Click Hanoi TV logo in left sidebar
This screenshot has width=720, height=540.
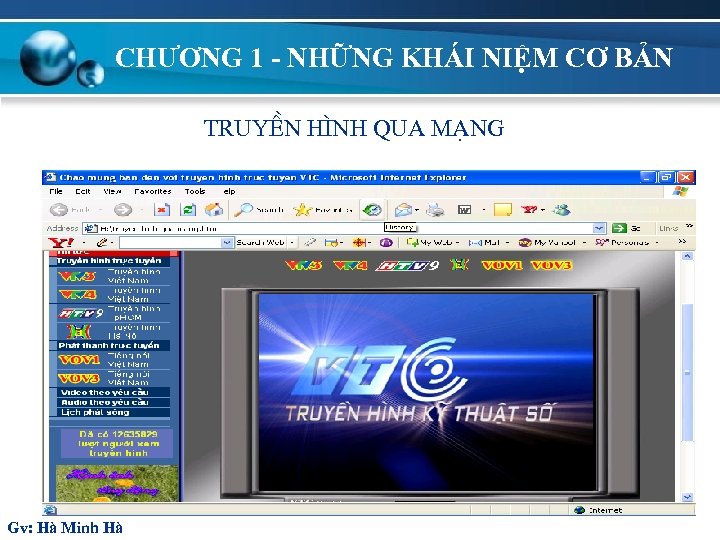tap(79, 331)
